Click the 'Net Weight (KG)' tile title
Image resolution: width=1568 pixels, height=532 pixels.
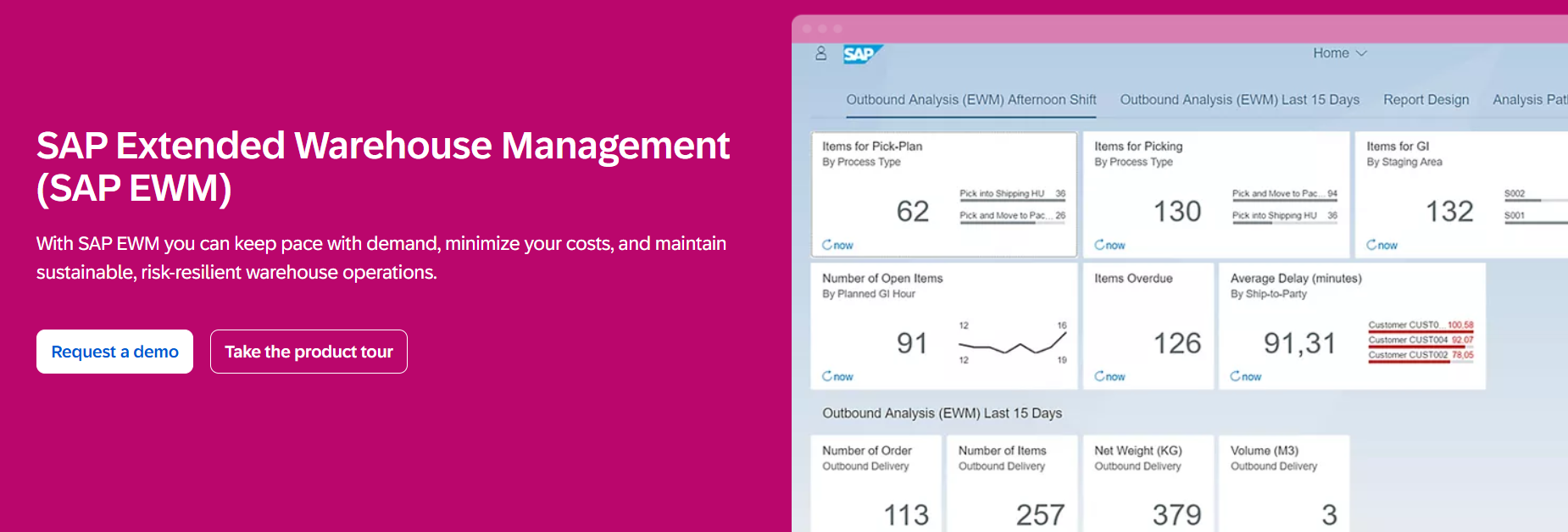1138,451
